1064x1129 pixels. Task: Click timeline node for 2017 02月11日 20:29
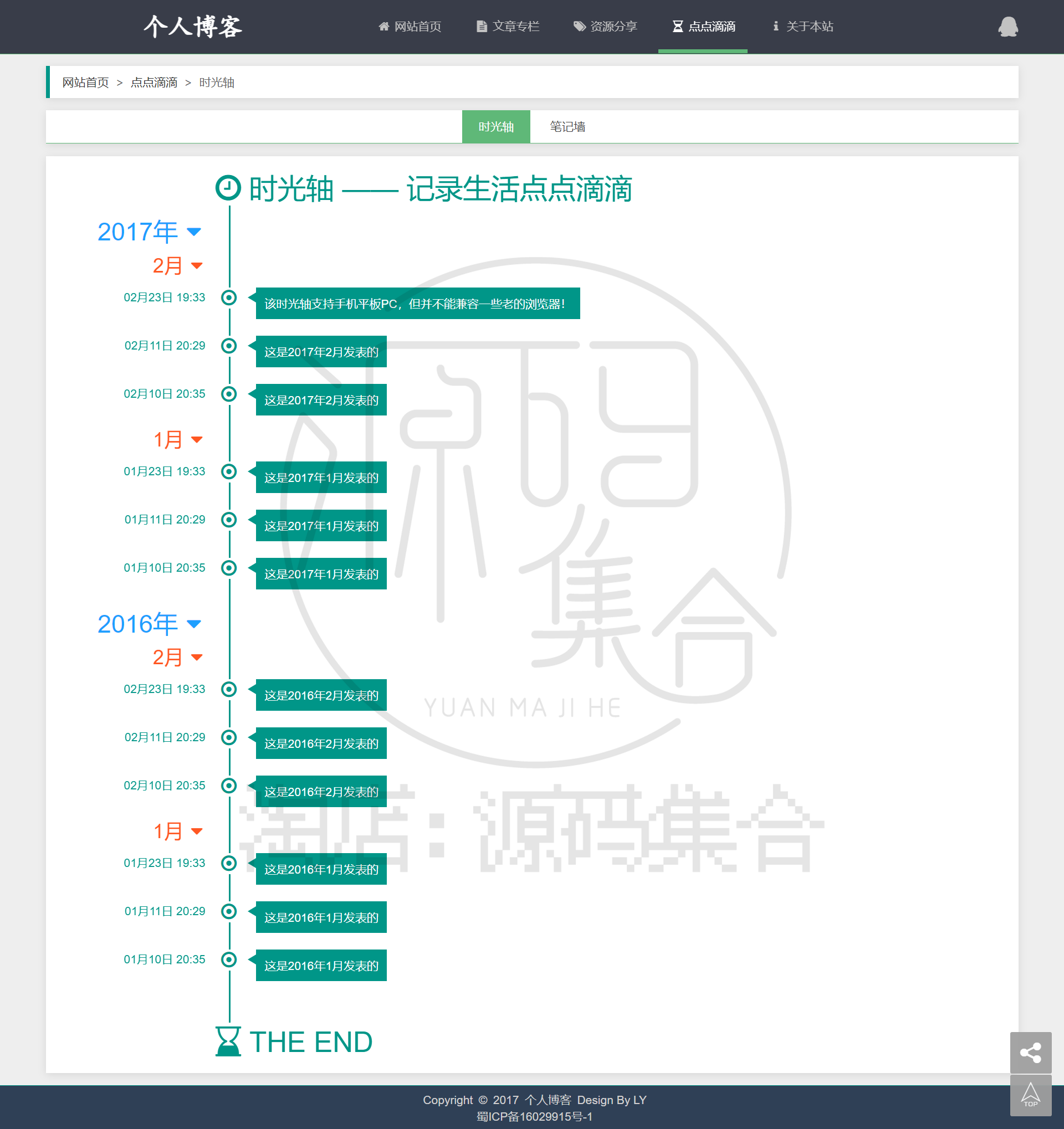(x=229, y=346)
